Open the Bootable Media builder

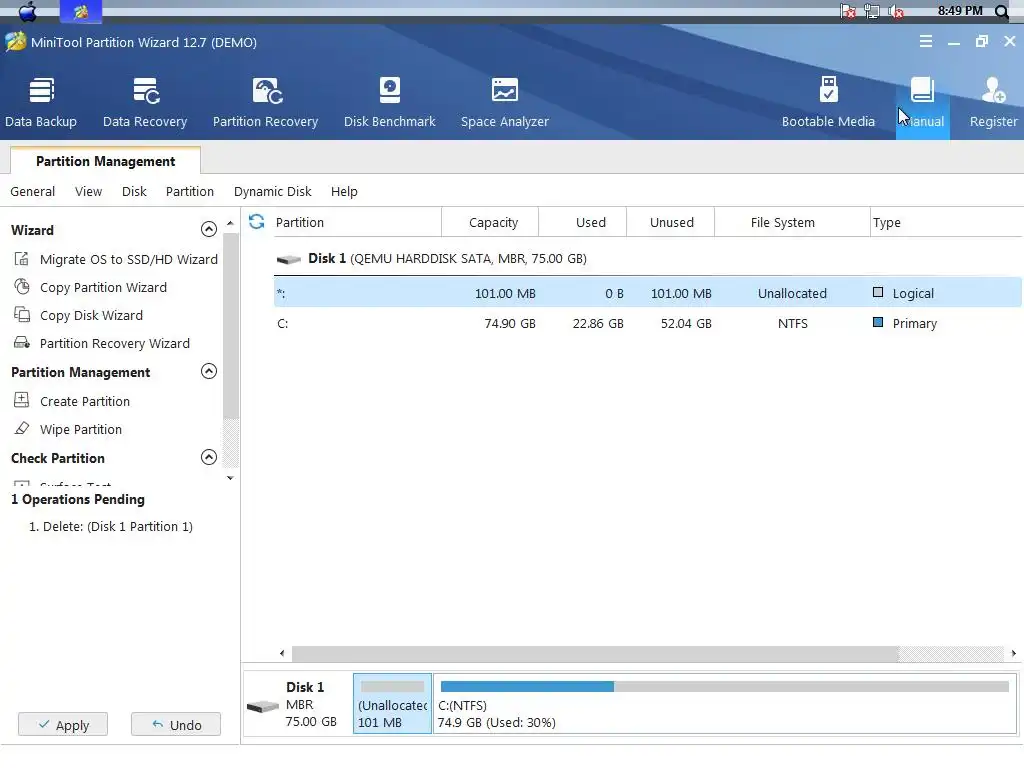[828, 103]
